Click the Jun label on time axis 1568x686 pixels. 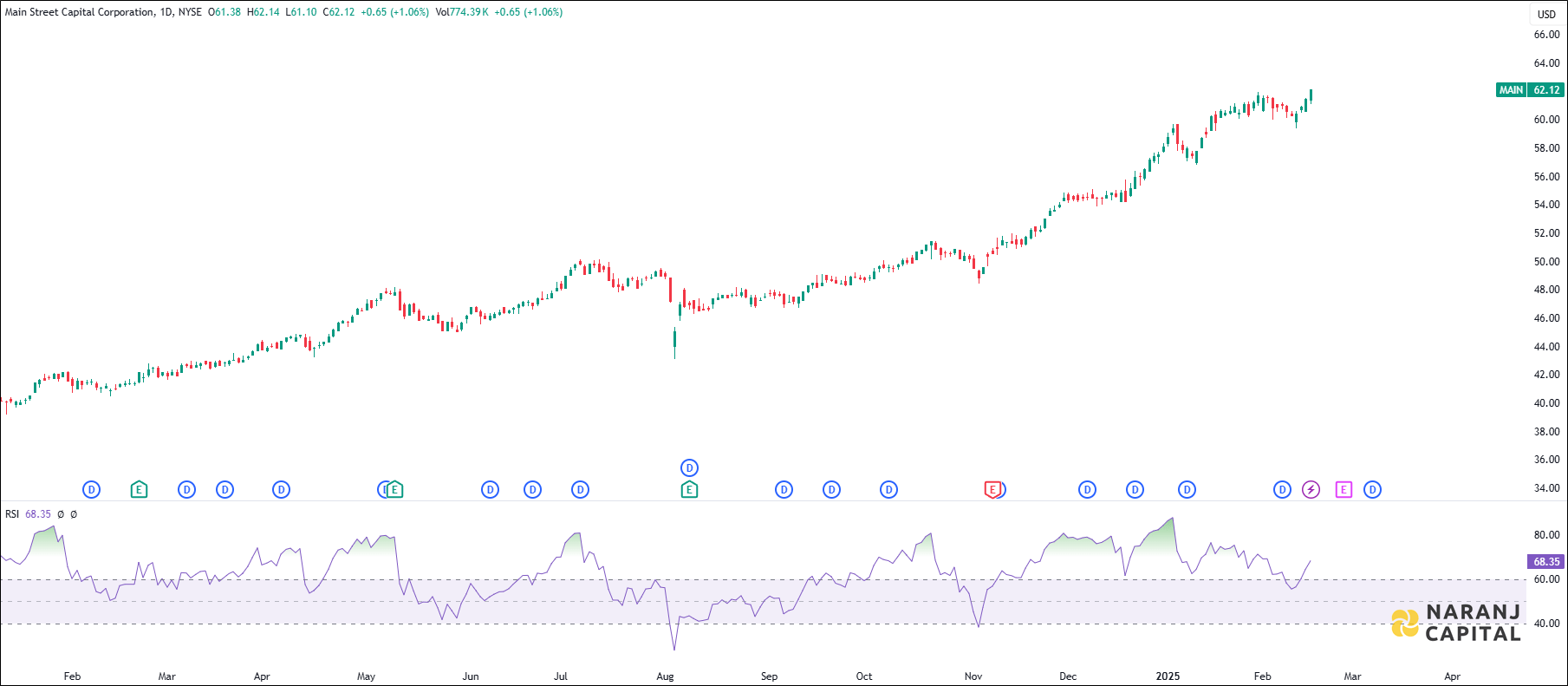pos(471,676)
